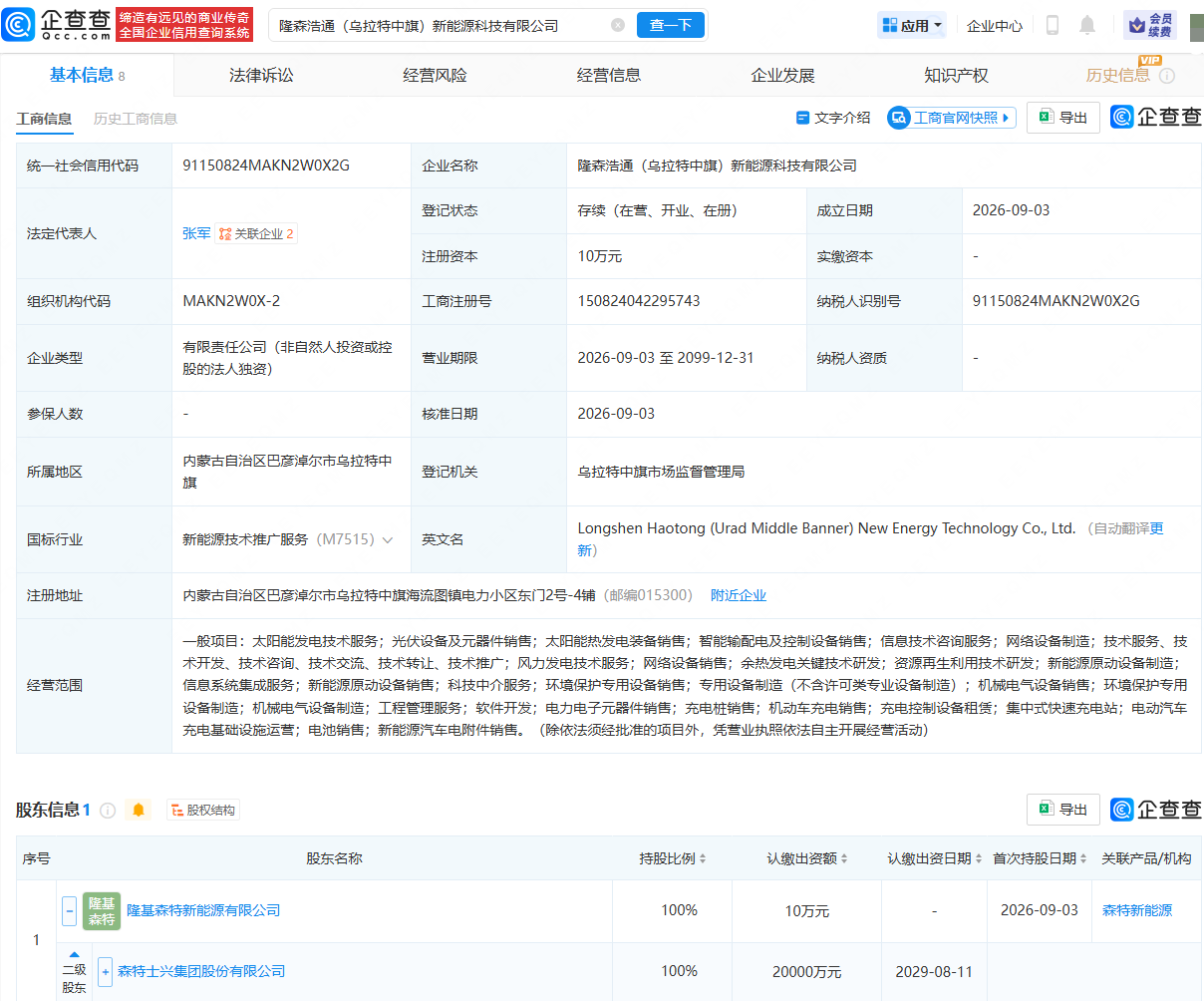Go to 企业中心
This screenshot has width=1204, height=1001.
[994, 26]
